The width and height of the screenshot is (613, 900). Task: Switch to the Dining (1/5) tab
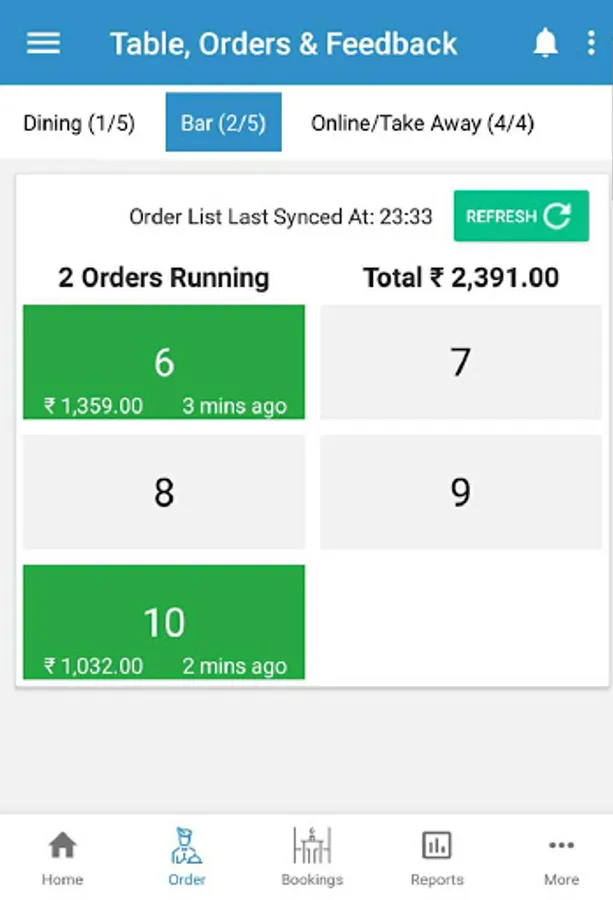pyautogui.click(x=79, y=123)
